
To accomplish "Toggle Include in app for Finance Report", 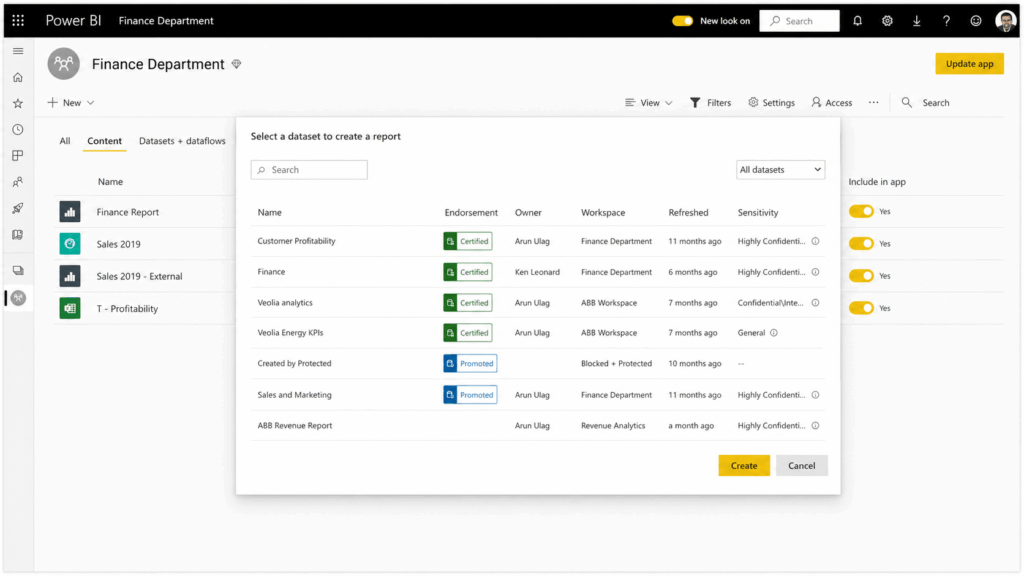I will click(861, 211).
